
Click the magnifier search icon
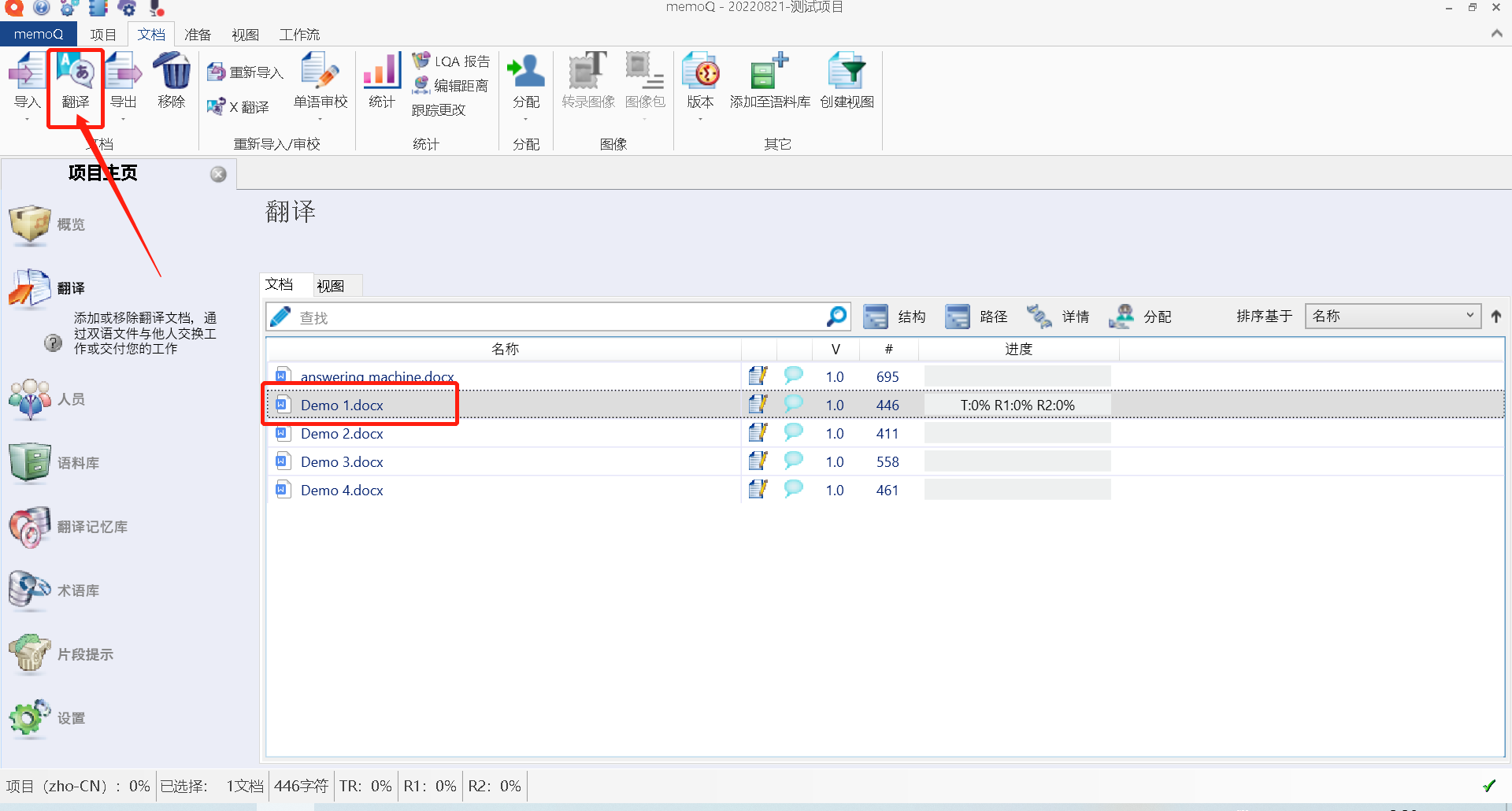836,317
